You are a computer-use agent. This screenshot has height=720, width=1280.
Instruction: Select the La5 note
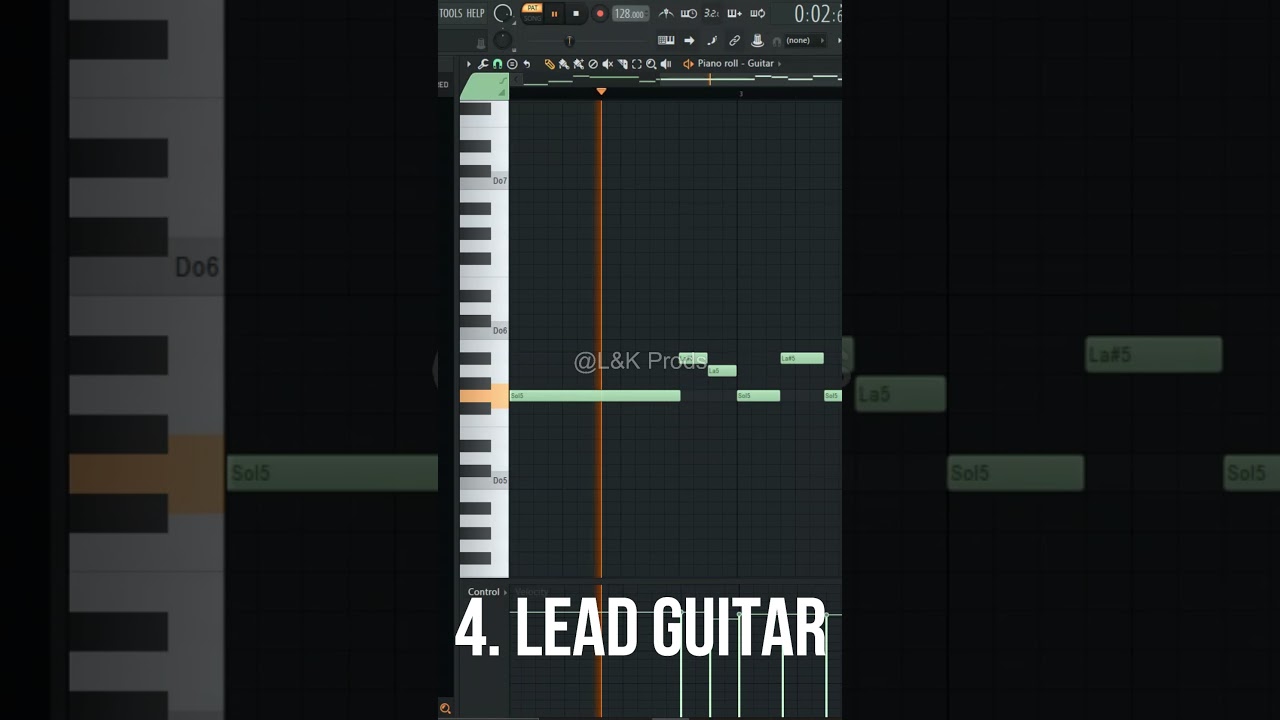click(x=722, y=371)
